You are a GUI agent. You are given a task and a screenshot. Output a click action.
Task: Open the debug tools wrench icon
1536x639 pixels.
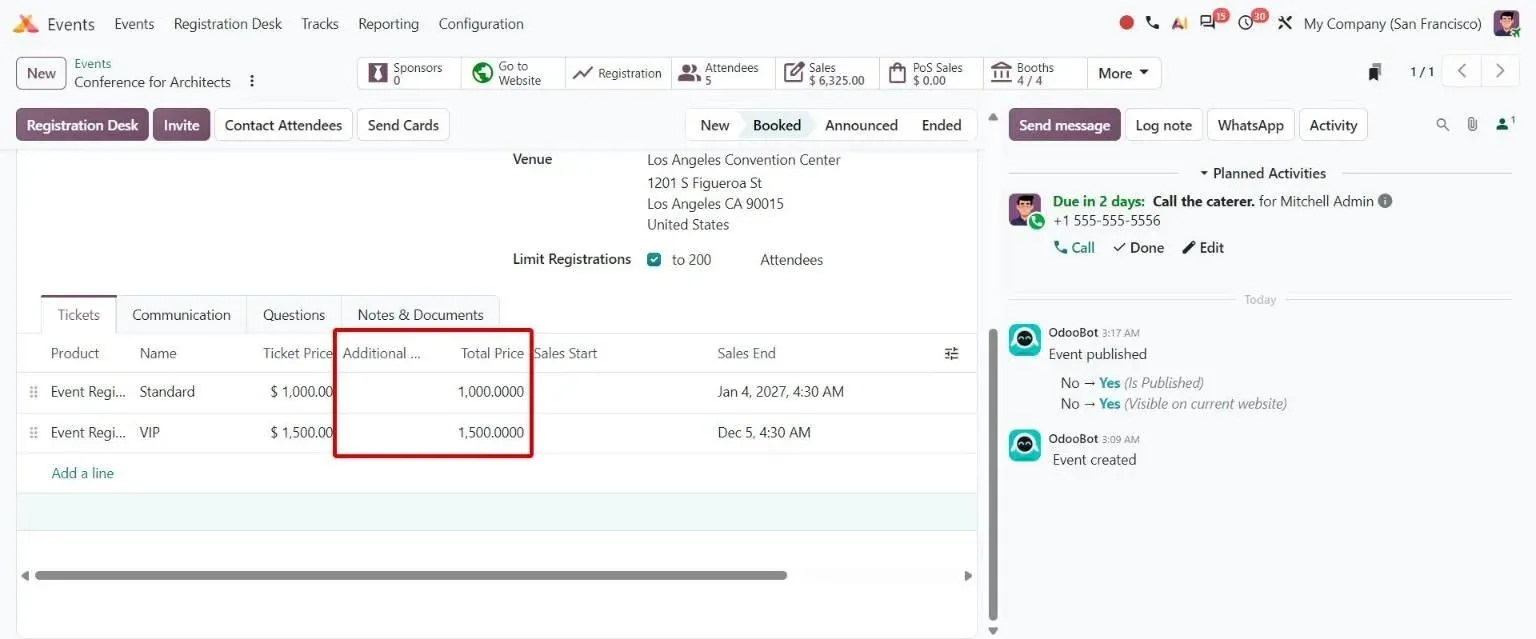[x=1285, y=23]
